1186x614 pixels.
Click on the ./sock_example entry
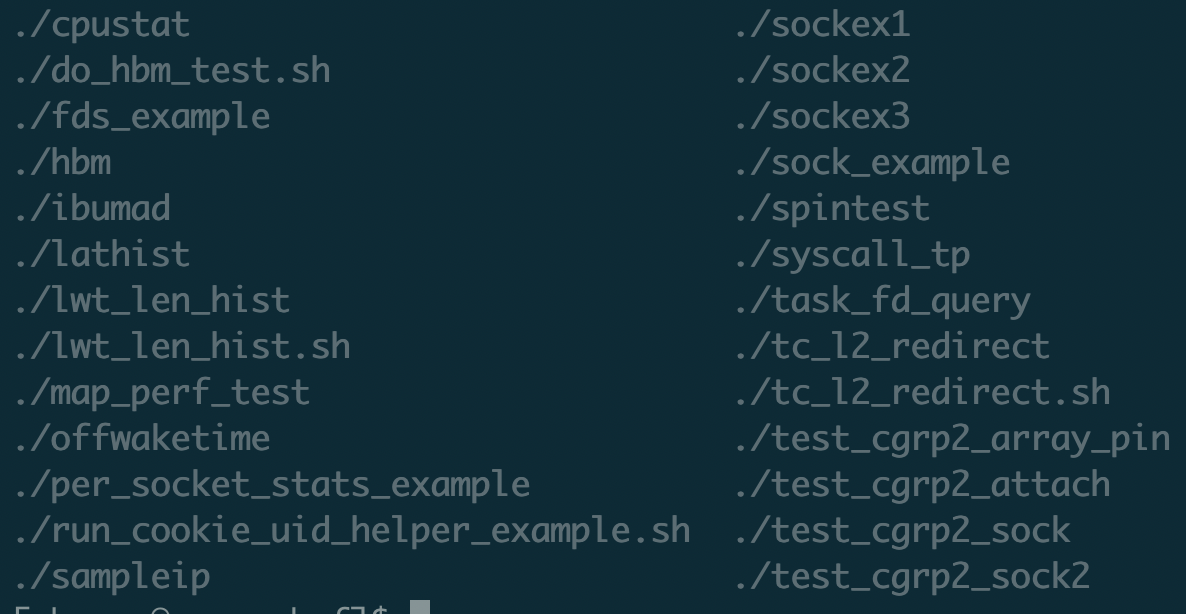click(872, 163)
